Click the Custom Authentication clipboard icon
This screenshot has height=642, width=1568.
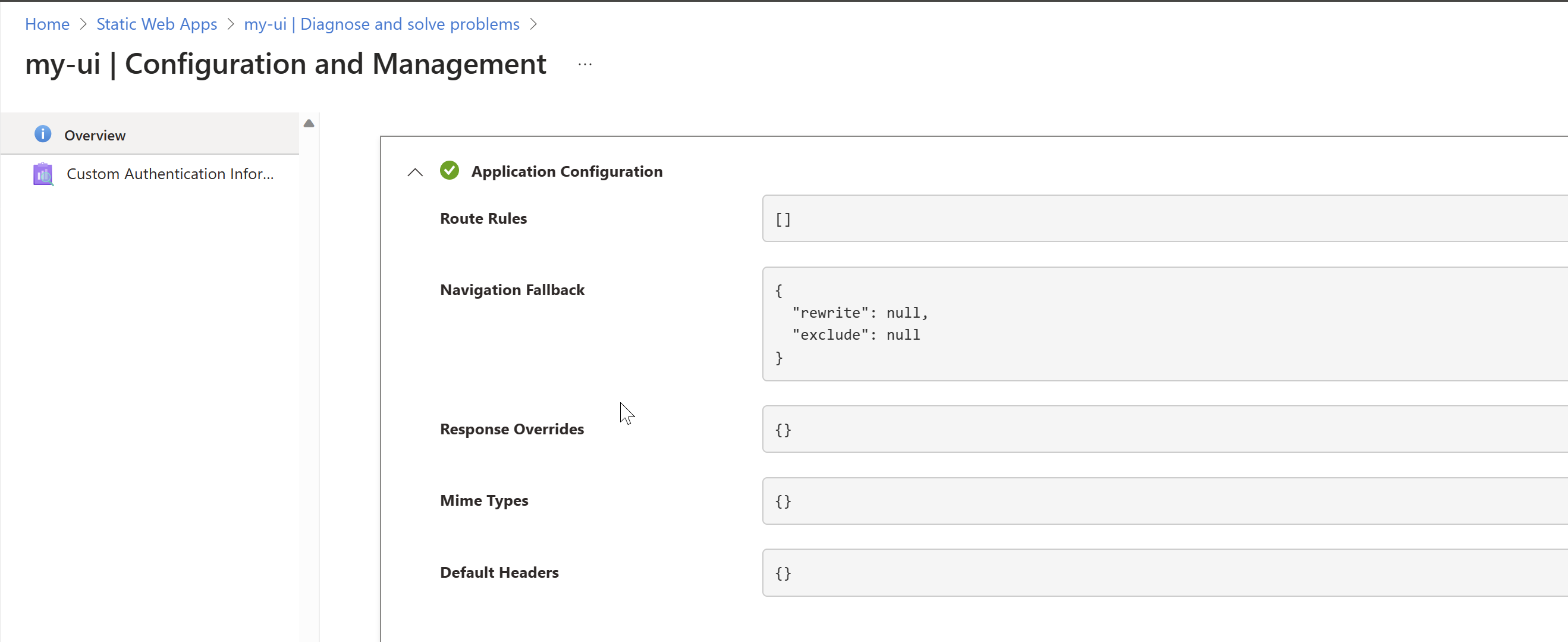[42, 174]
